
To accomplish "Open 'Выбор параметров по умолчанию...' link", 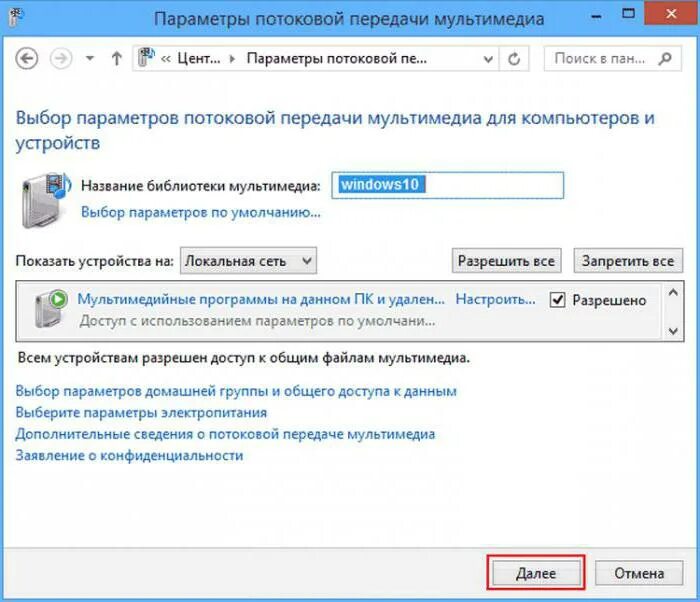I will [201, 212].
